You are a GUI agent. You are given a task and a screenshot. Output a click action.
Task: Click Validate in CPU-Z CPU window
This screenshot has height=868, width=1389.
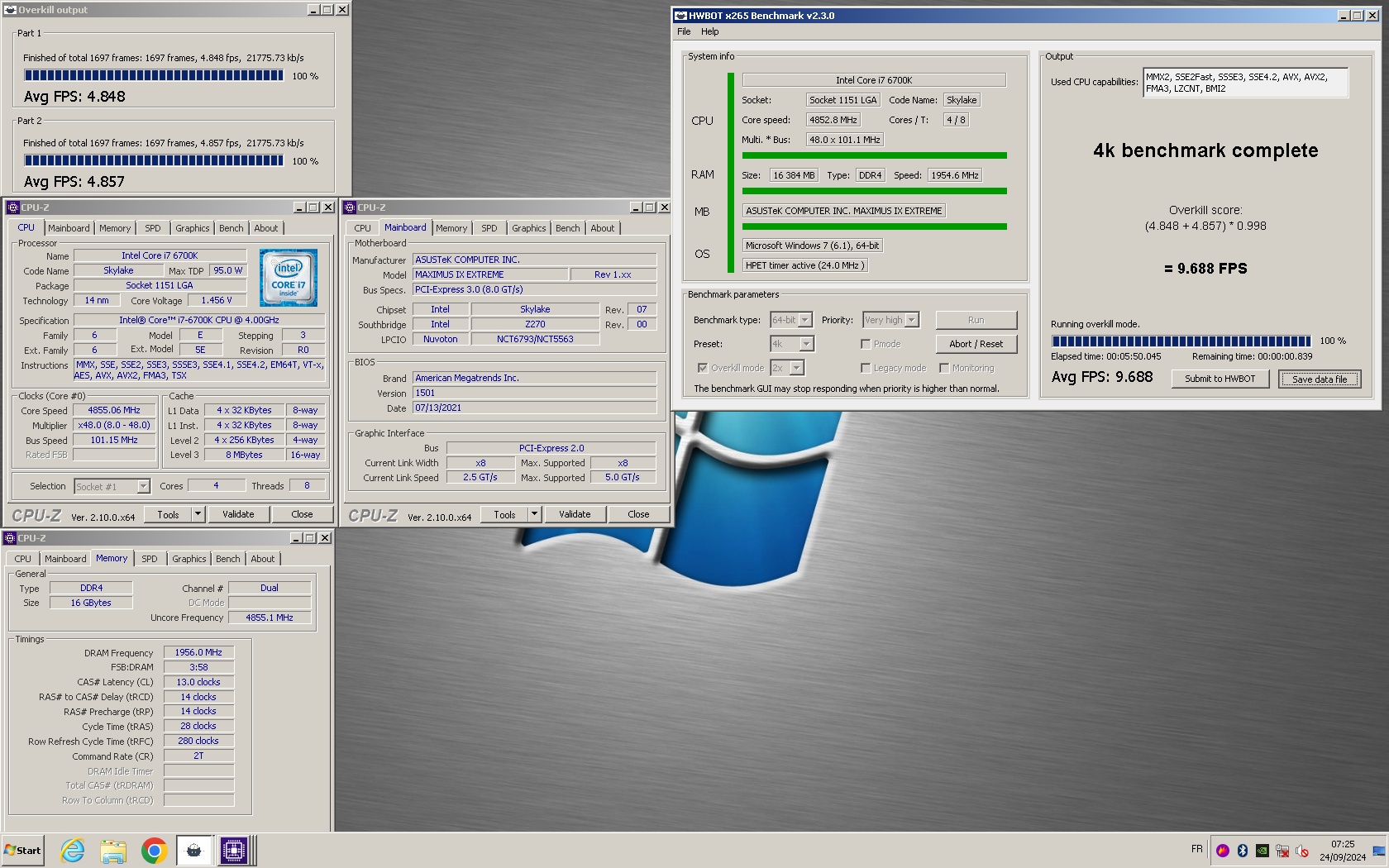tap(238, 514)
